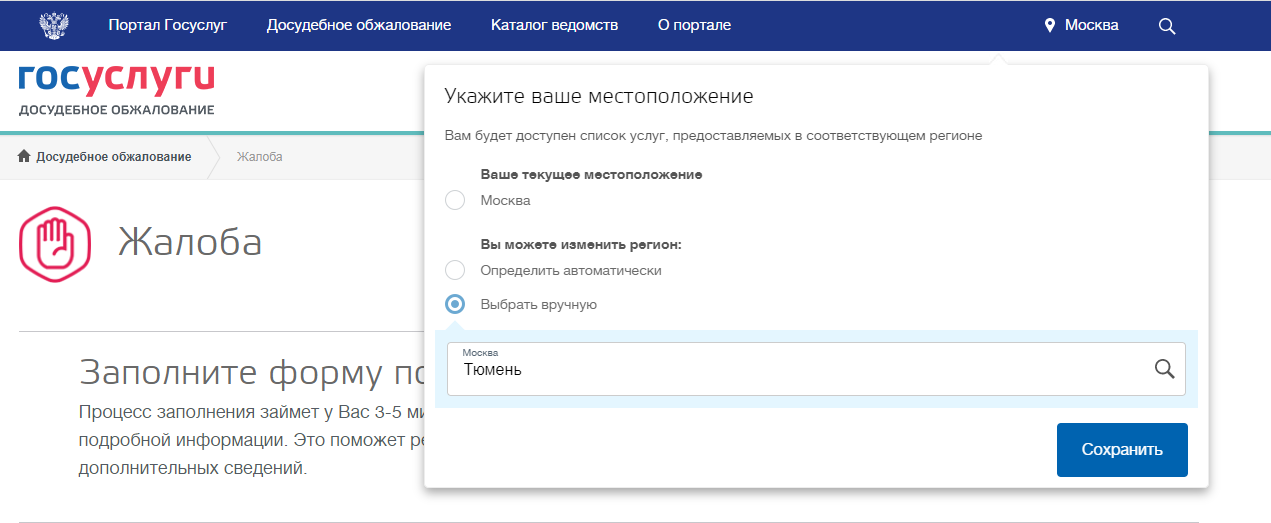The image size is (1271, 523).
Task: Click the location pin icon in header
Action: [1049, 26]
